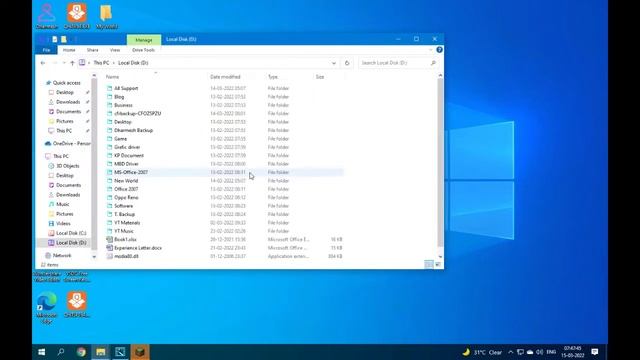Switch to Details view layout icon
The width and height of the screenshot is (640, 360).
429,264
